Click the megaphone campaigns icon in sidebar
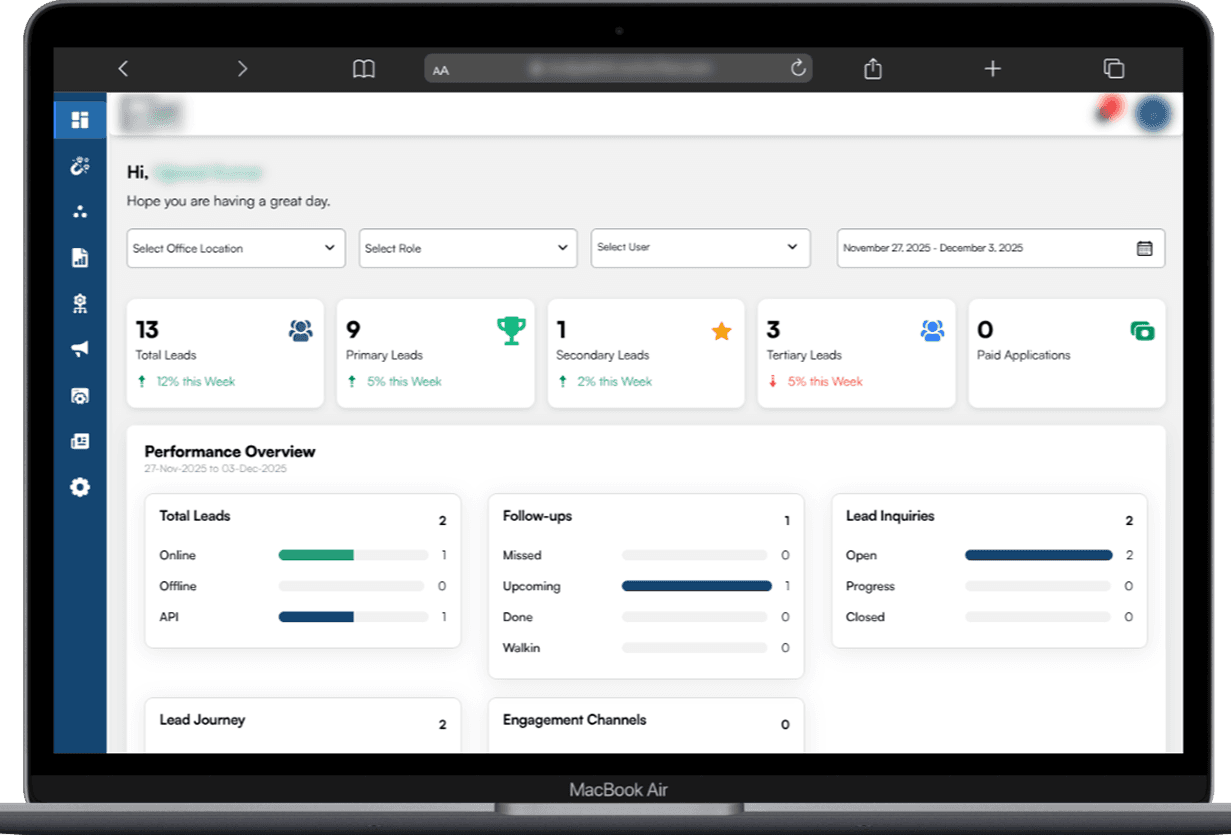 pos(80,349)
